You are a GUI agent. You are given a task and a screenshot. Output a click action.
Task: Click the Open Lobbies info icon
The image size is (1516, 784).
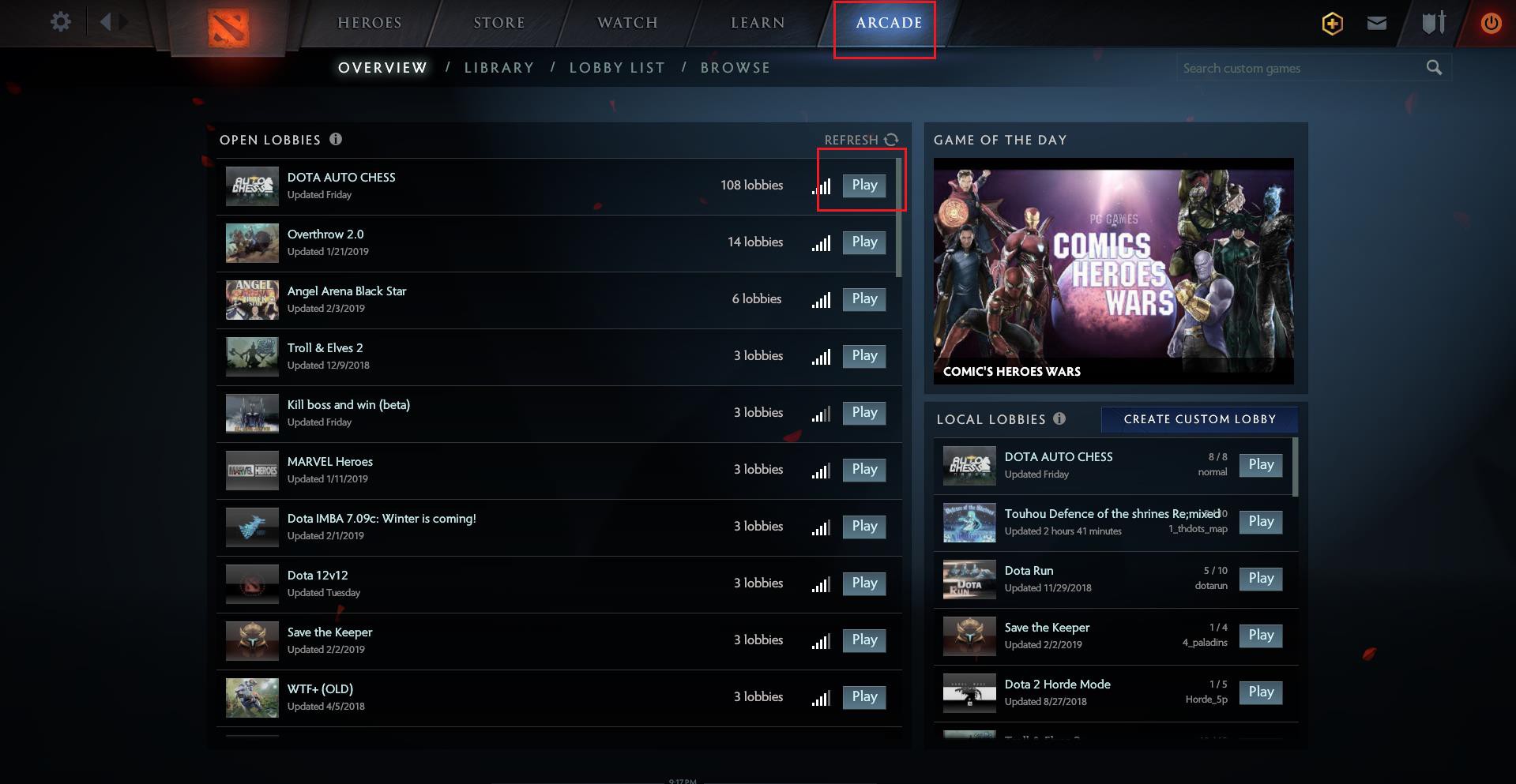(x=336, y=140)
